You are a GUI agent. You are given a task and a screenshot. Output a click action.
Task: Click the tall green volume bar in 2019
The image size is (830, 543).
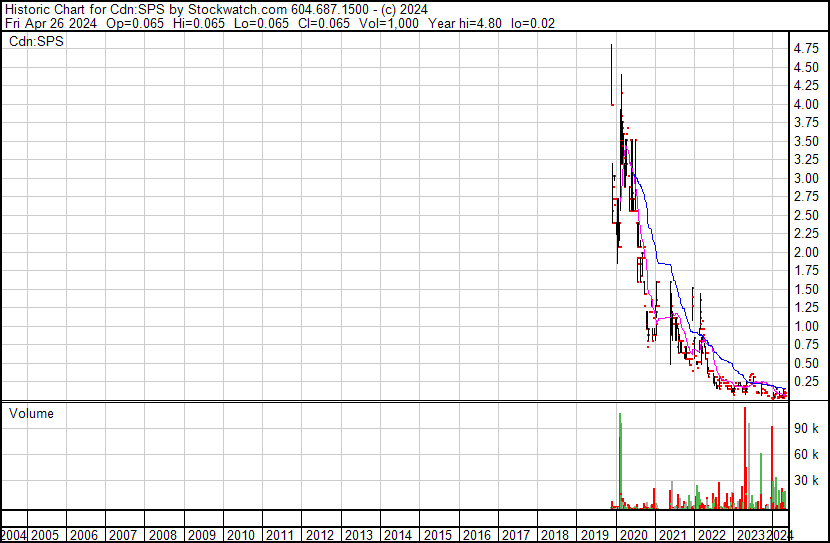coord(620,462)
